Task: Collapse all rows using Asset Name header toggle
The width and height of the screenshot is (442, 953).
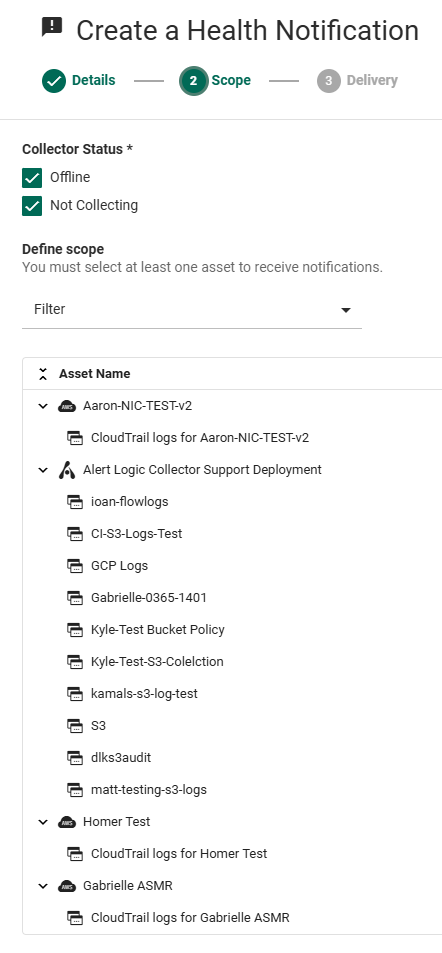Action: coord(43,374)
